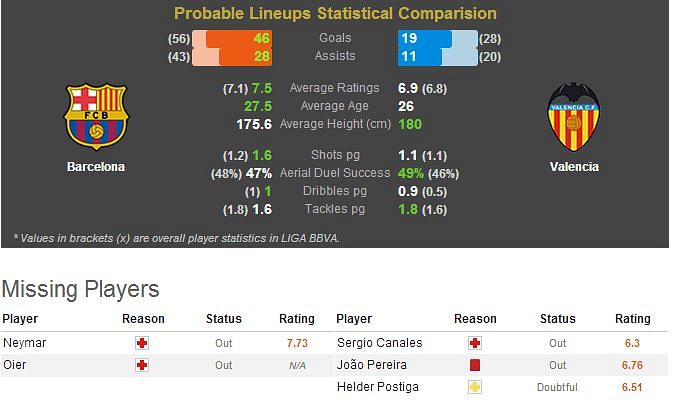Click Sergio Canales' injury reason icon

click(475, 343)
